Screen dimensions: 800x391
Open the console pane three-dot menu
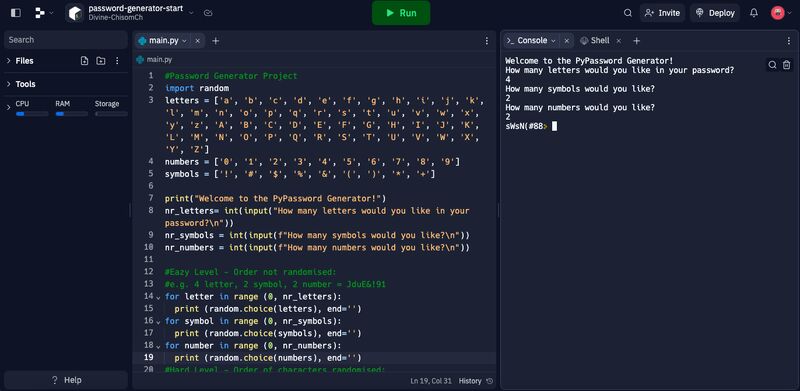tap(789, 41)
